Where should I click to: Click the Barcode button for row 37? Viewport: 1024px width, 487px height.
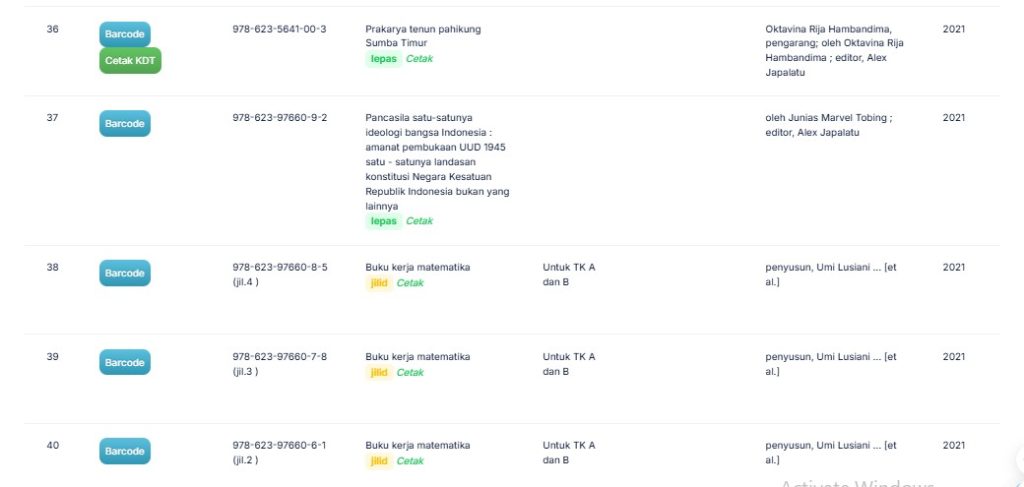124,123
